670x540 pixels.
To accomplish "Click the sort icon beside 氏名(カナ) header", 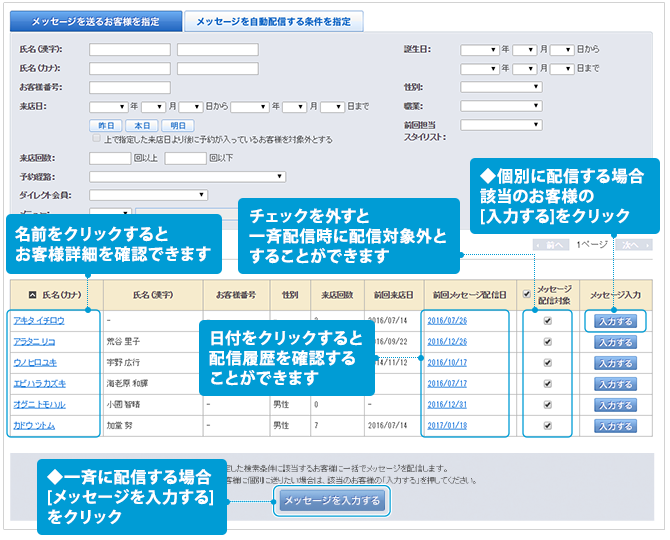I will pos(31,295).
